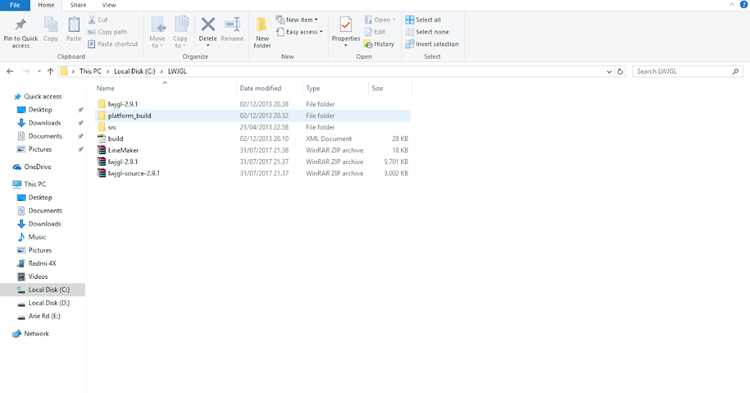Click Paste shortcut command
Viewport: 750px width, 393px height.
[x=113, y=44]
